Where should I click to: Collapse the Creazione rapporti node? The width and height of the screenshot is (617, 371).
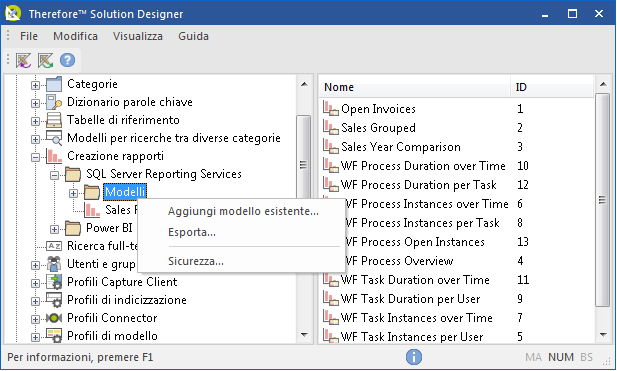pos(35,157)
